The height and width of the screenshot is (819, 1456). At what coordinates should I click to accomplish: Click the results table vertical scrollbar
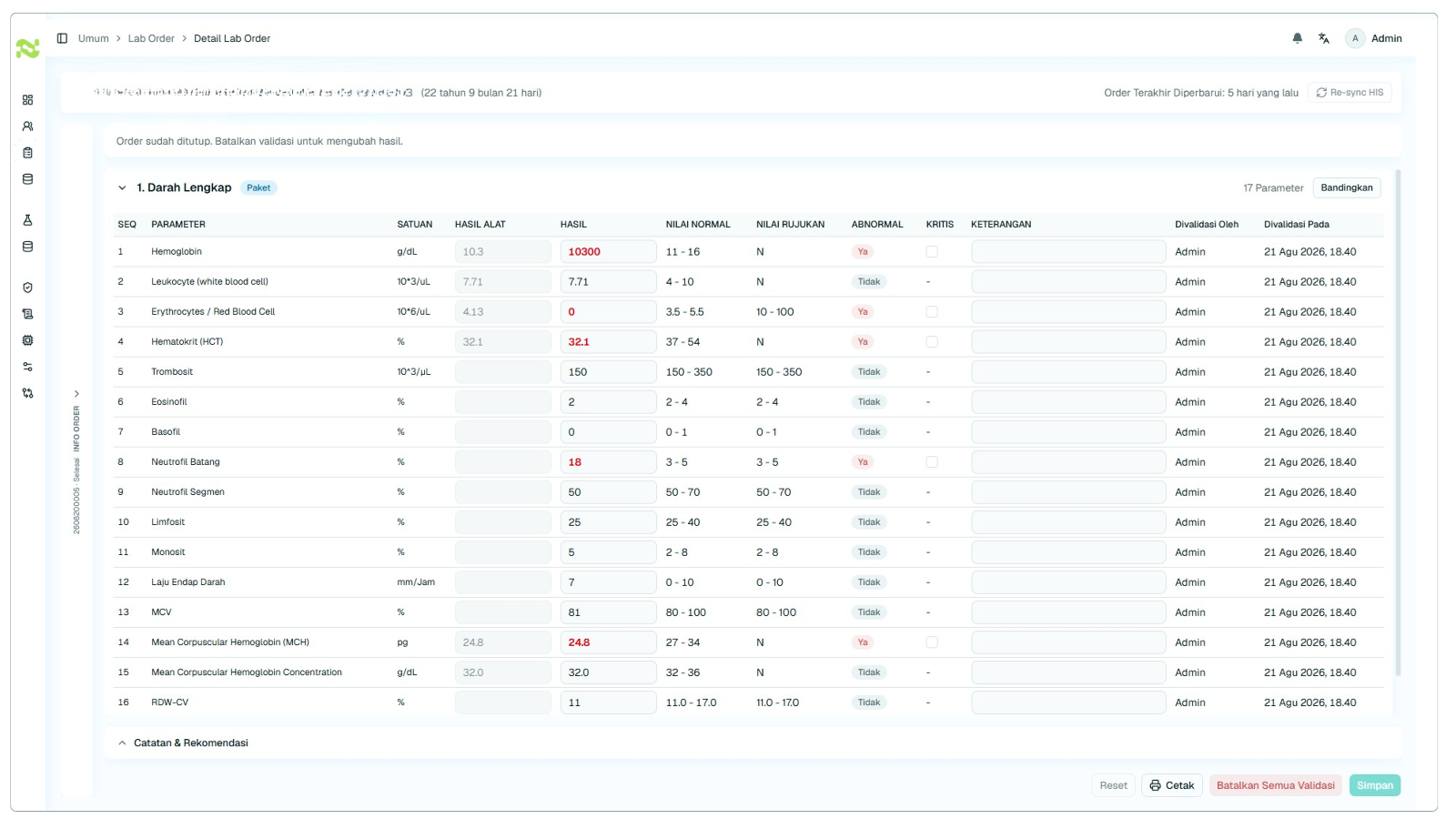1398,423
